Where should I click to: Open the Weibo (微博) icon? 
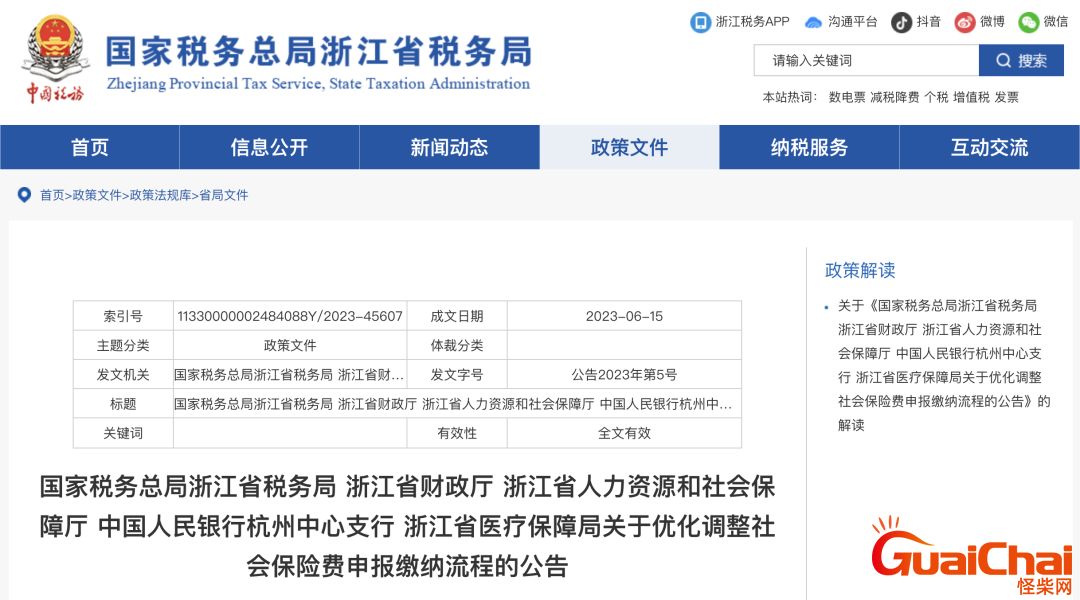[964, 22]
